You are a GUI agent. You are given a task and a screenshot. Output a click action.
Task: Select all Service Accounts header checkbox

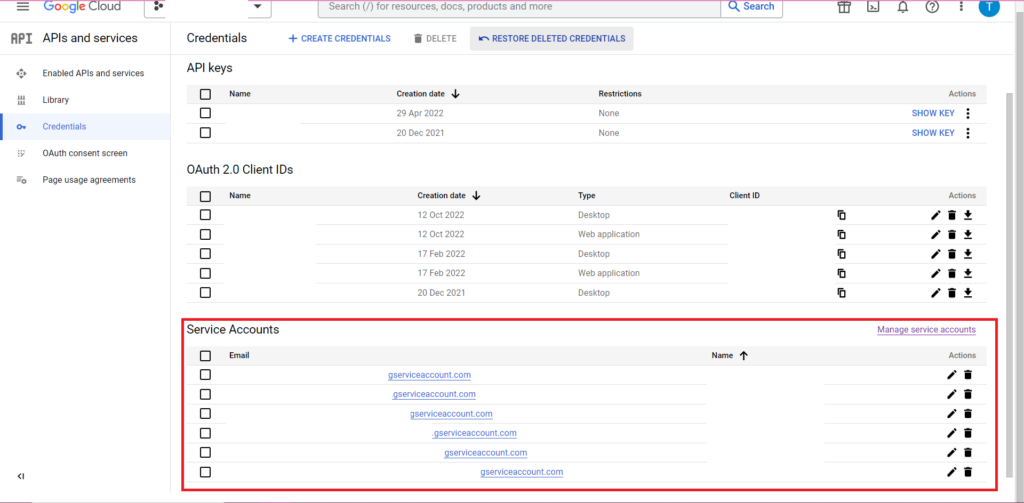point(205,356)
